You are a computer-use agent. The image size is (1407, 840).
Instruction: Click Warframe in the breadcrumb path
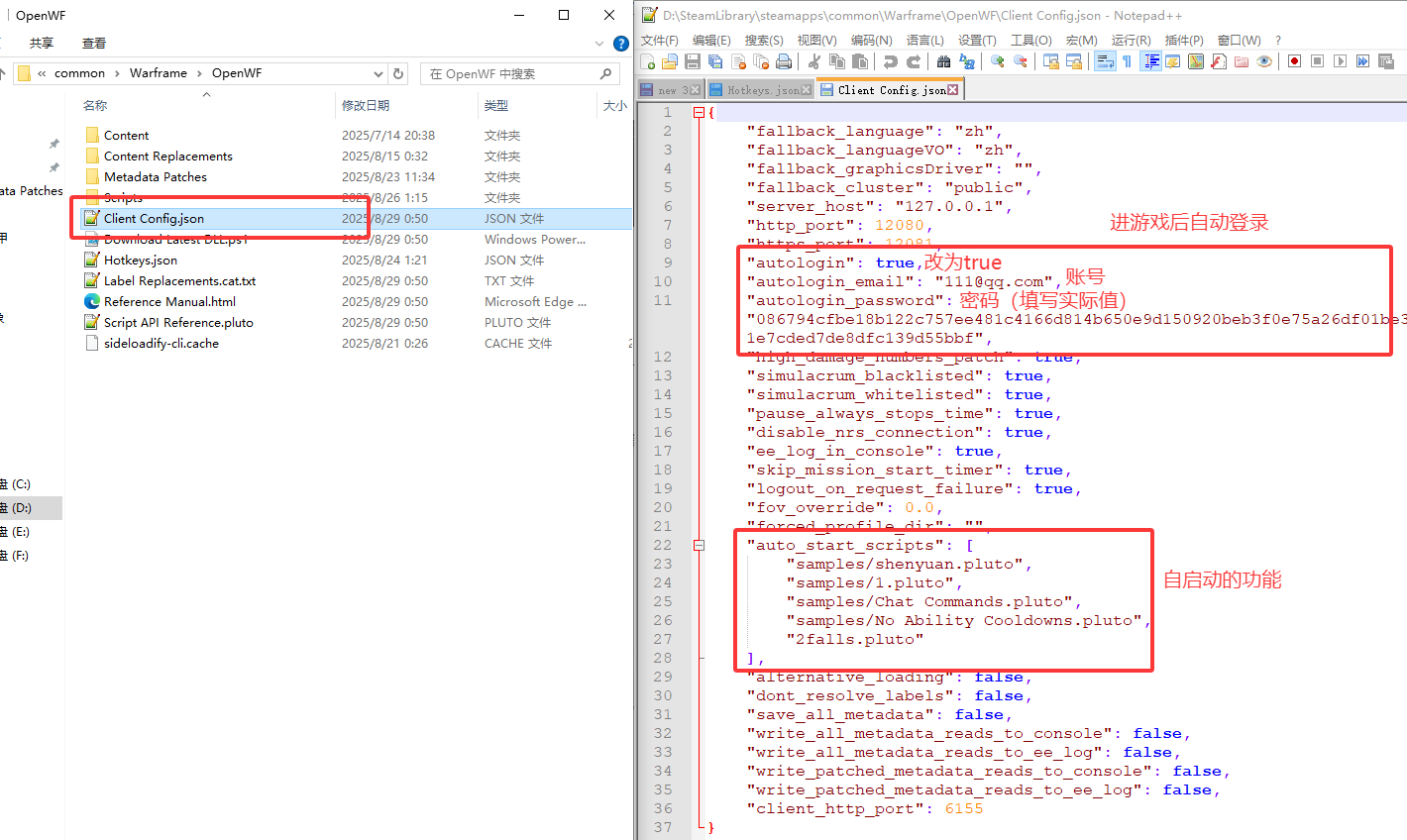tap(158, 73)
